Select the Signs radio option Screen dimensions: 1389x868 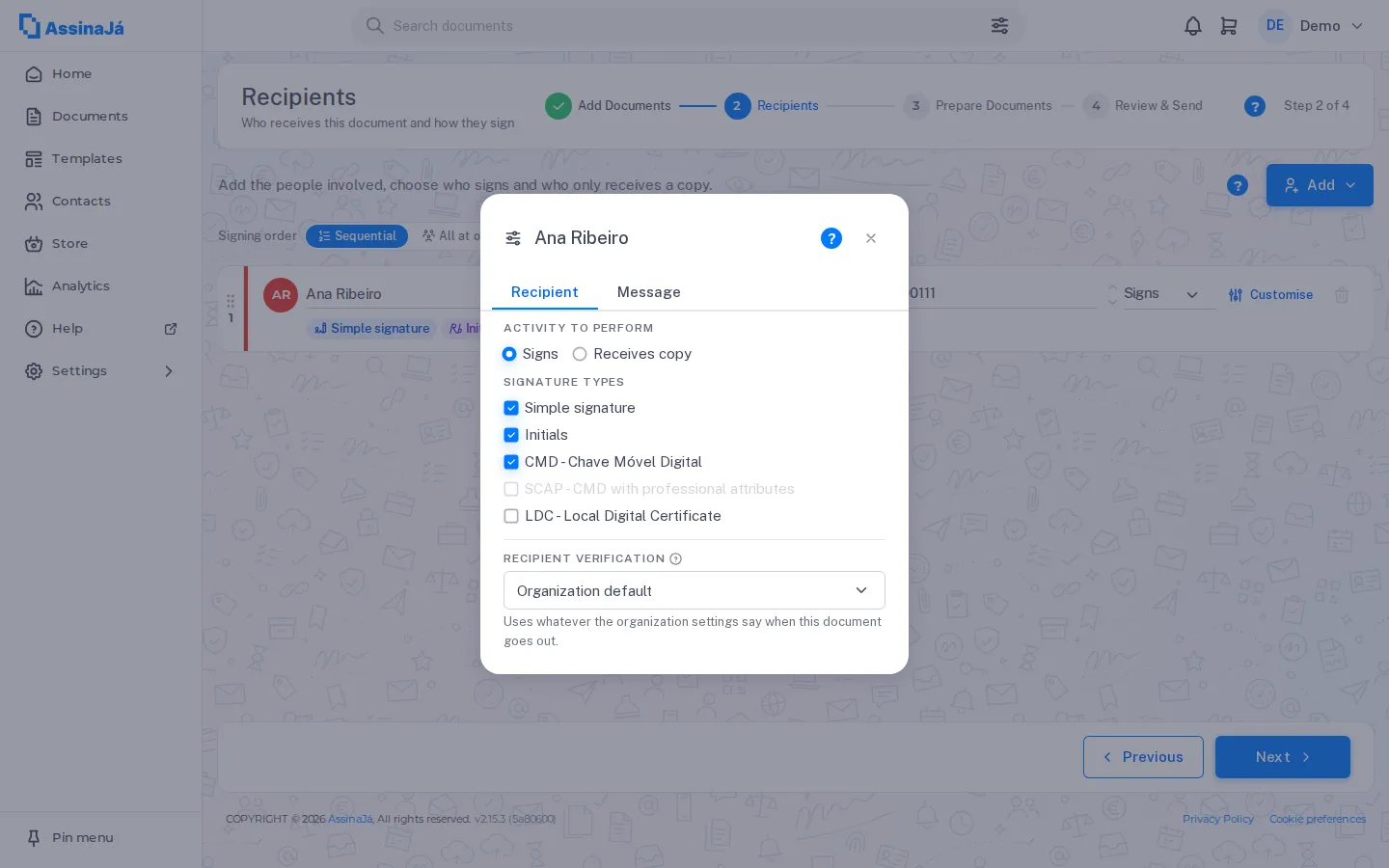pyautogui.click(x=509, y=354)
